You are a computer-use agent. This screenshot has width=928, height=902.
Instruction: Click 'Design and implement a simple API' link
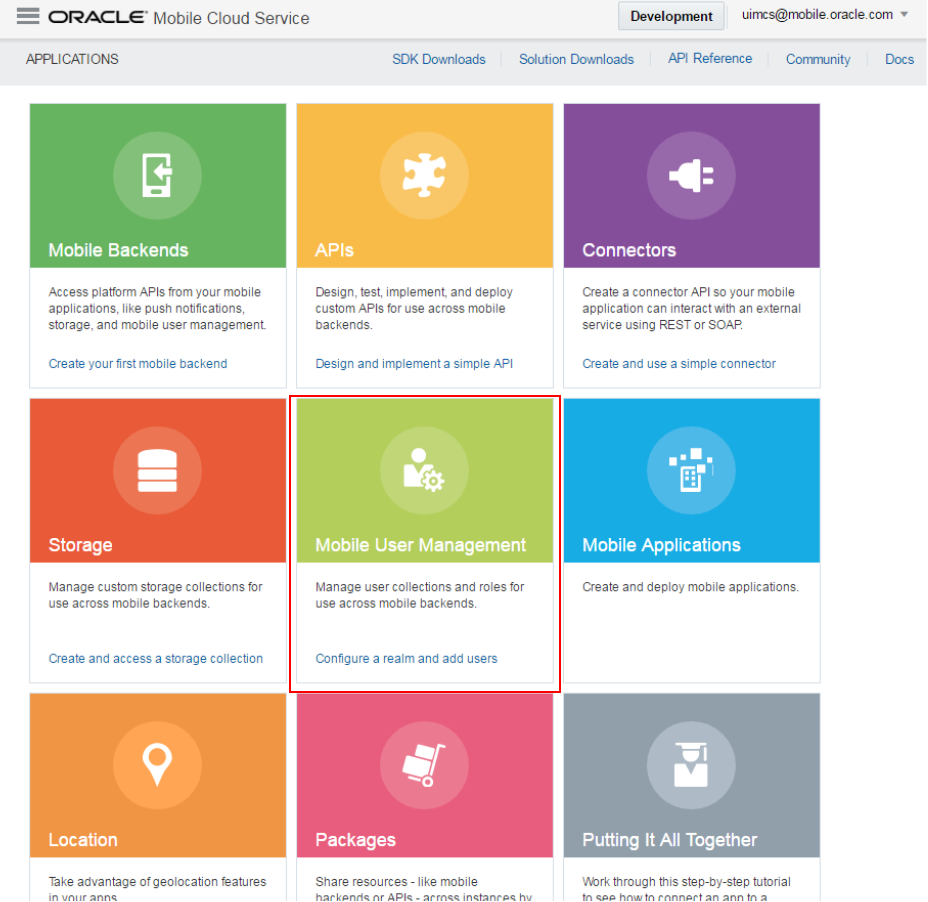tap(414, 363)
